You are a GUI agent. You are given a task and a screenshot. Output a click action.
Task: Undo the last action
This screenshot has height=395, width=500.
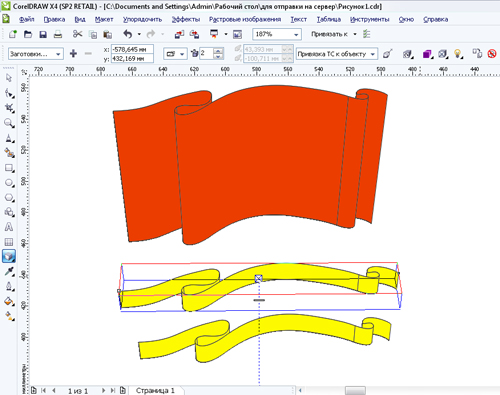[128, 34]
